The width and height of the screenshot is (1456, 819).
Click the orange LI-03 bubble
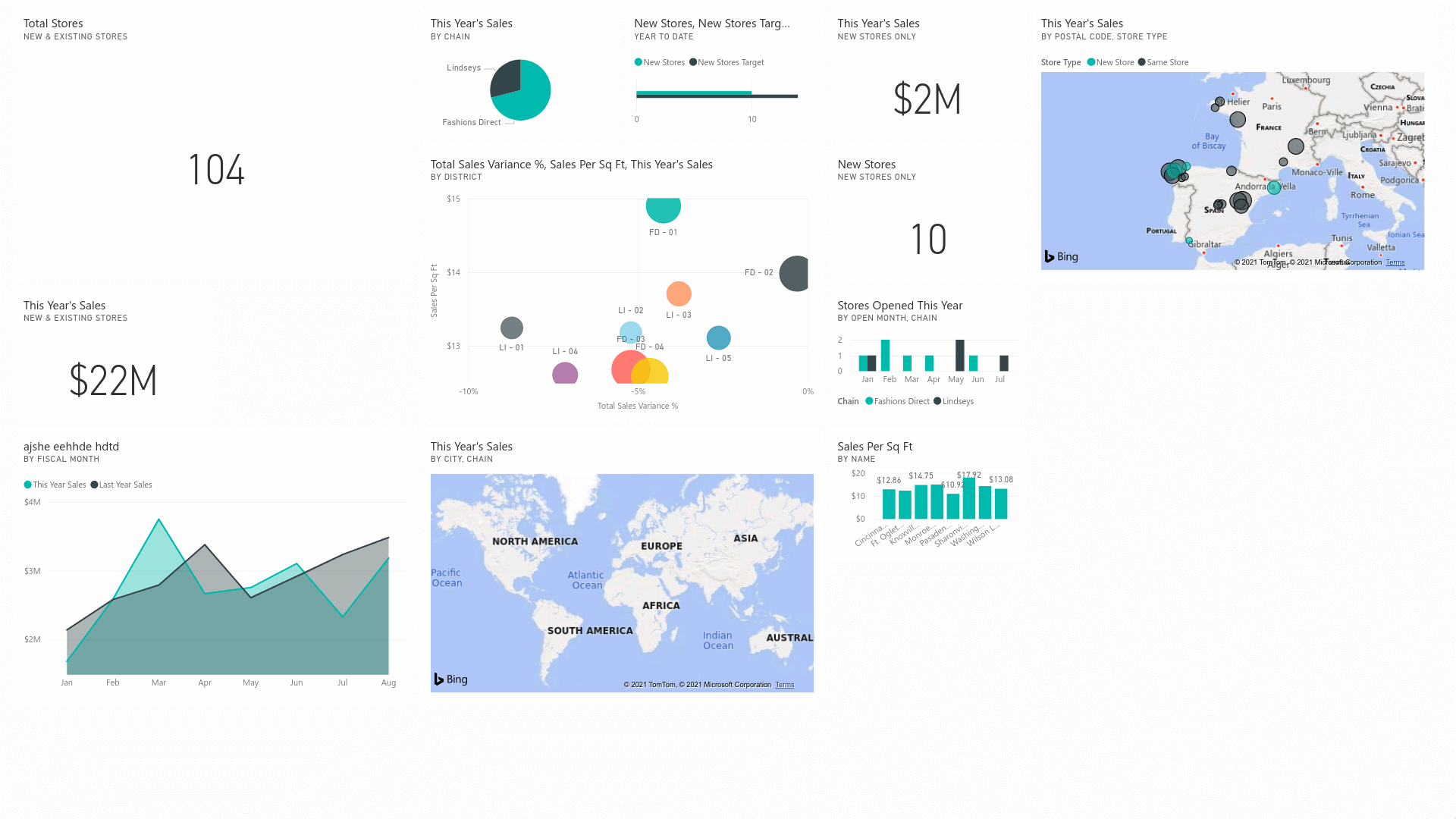point(679,294)
